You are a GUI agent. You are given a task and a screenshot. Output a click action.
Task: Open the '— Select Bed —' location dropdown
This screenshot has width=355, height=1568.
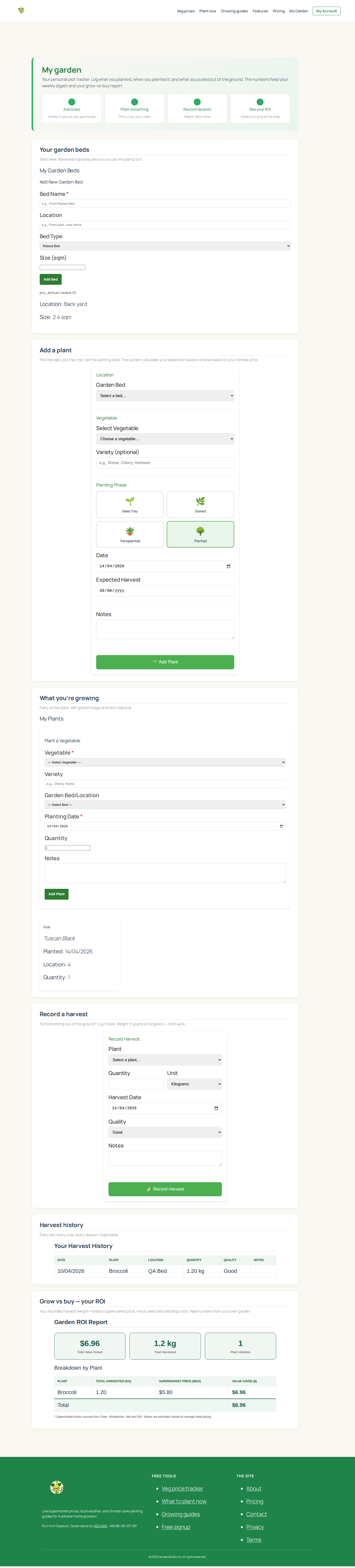(165, 805)
